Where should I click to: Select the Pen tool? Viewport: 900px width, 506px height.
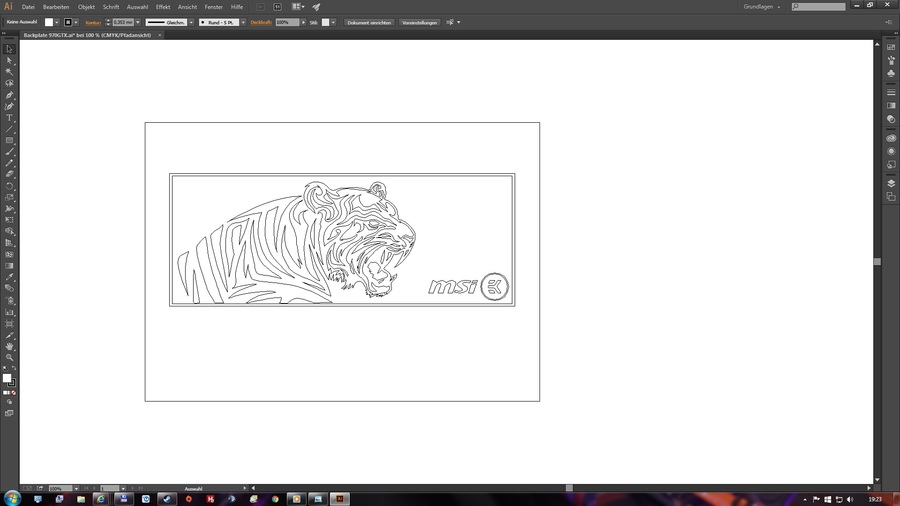(x=9, y=95)
